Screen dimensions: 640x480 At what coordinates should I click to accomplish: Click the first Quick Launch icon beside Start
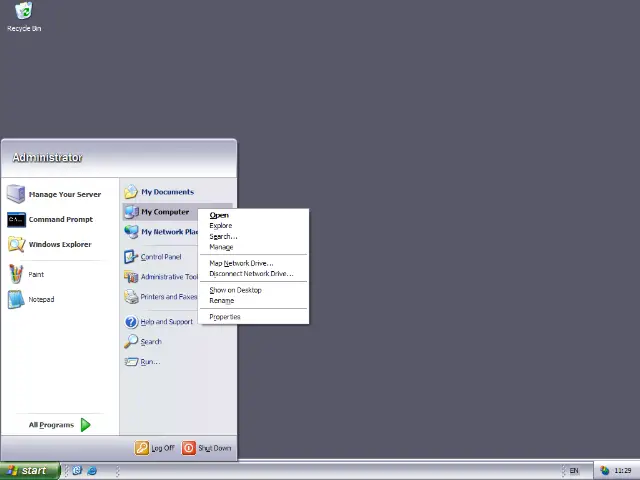[x=77, y=470]
